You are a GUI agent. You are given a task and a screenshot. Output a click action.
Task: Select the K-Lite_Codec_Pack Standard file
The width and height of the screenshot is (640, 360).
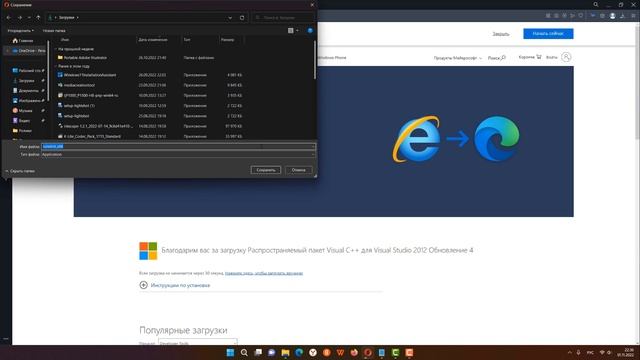point(92,136)
